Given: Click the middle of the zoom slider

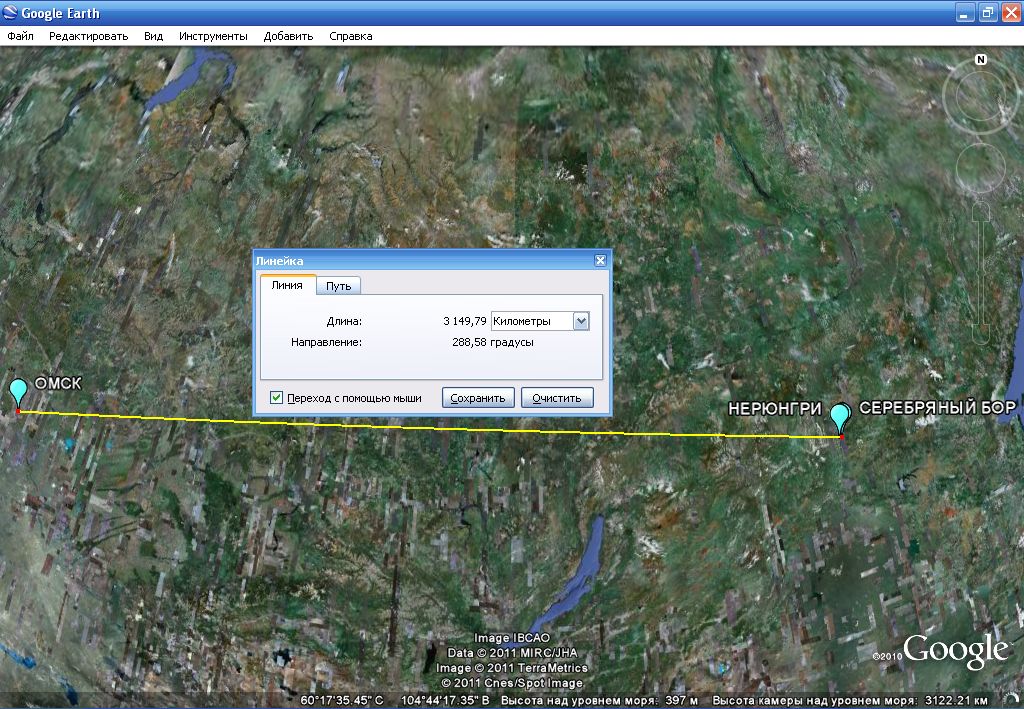Looking at the screenshot, I should pyautogui.click(x=981, y=273).
